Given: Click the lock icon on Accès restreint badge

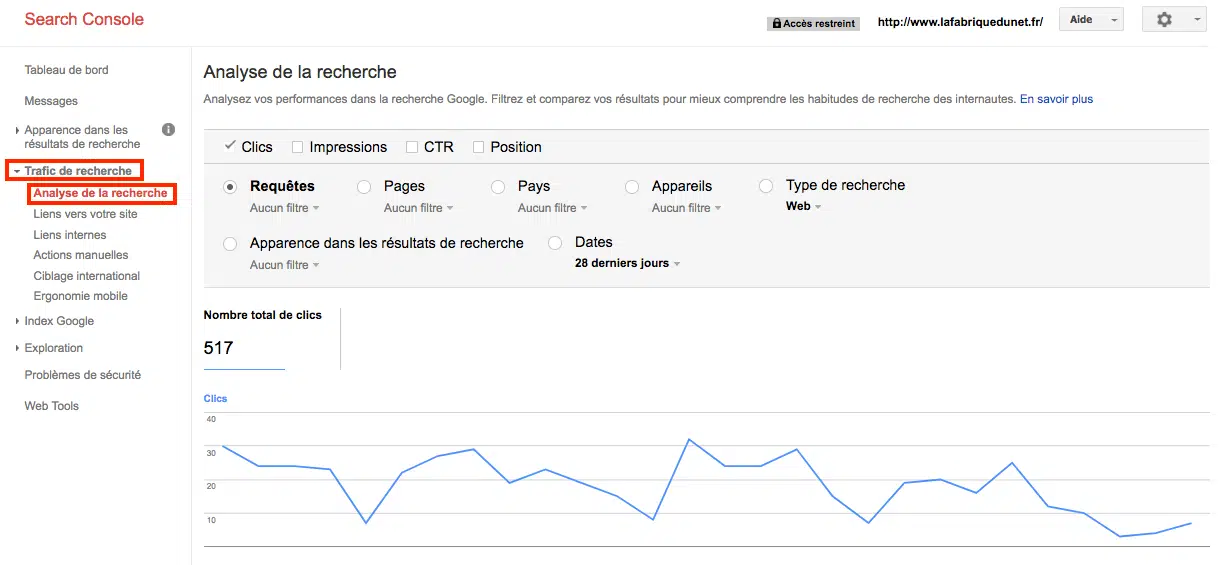Looking at the screenshot, I should coord(777,23).
